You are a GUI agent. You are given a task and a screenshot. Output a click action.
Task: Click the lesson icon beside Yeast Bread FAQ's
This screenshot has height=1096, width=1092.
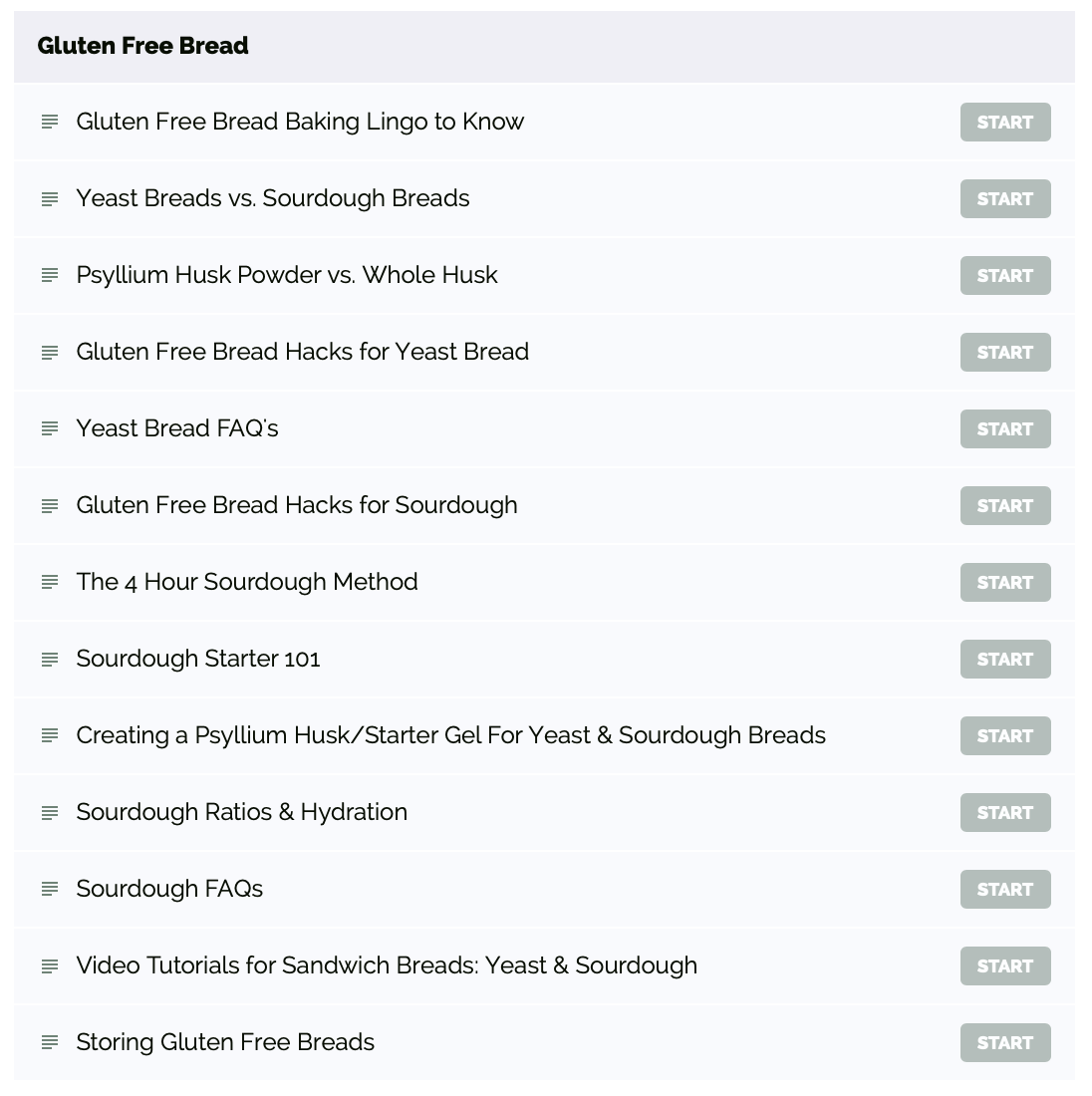tap(50, 428)
